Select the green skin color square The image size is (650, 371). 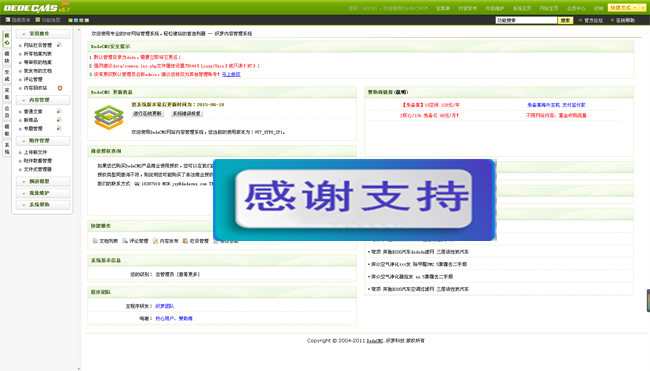70,20
